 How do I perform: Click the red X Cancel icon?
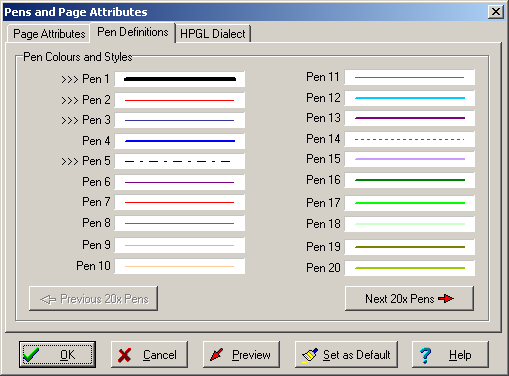pos(124,355)
